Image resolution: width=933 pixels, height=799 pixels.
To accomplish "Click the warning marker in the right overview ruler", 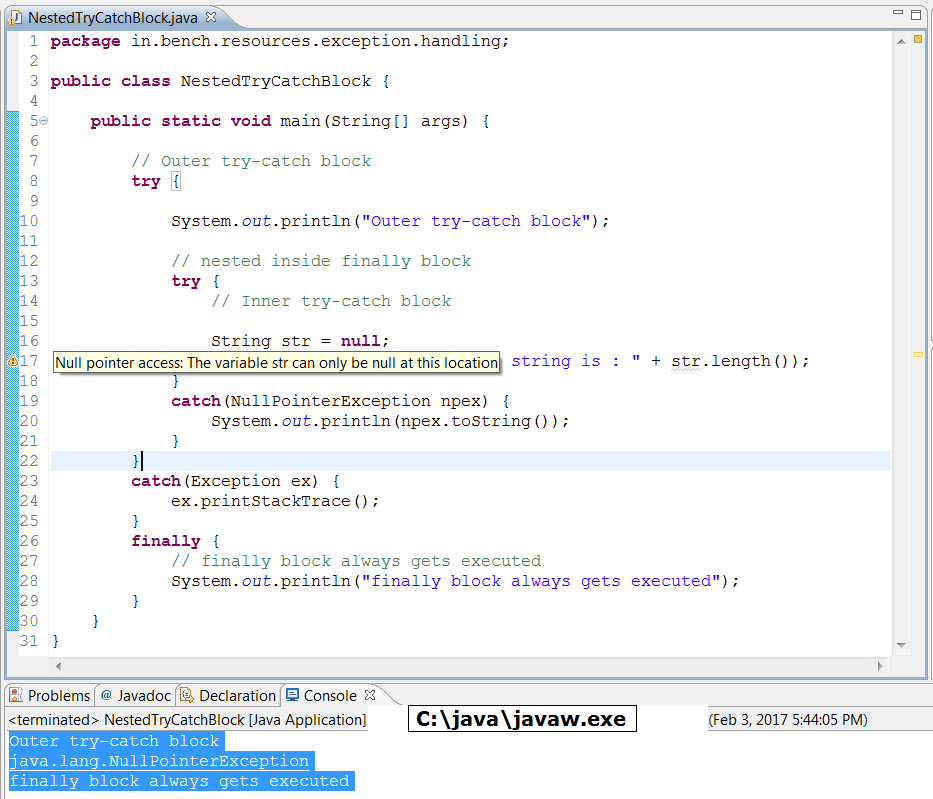I will pos(916,354).
